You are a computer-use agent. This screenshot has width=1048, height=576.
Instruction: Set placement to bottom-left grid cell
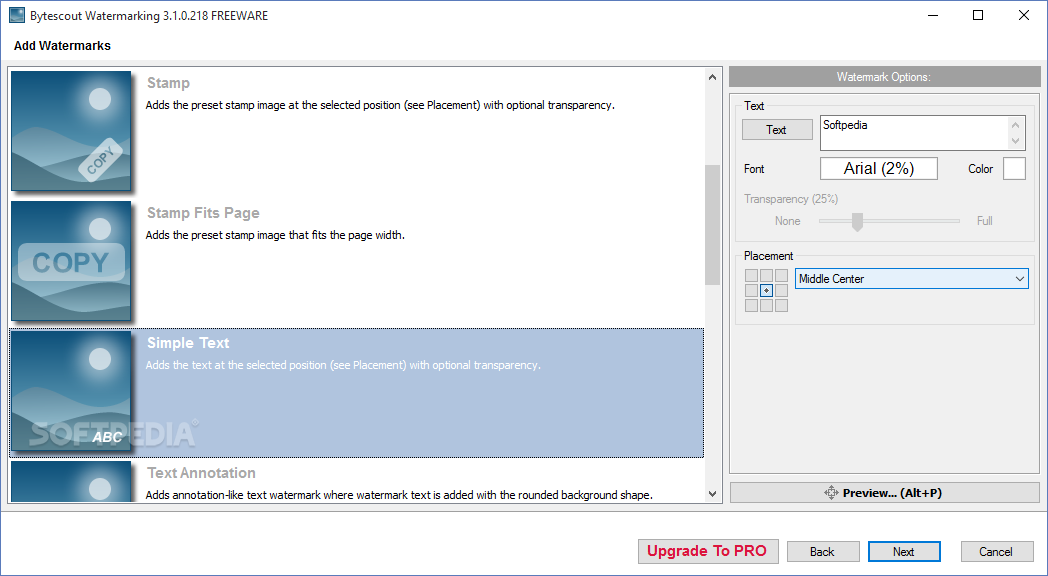click(x=751, y=305)
